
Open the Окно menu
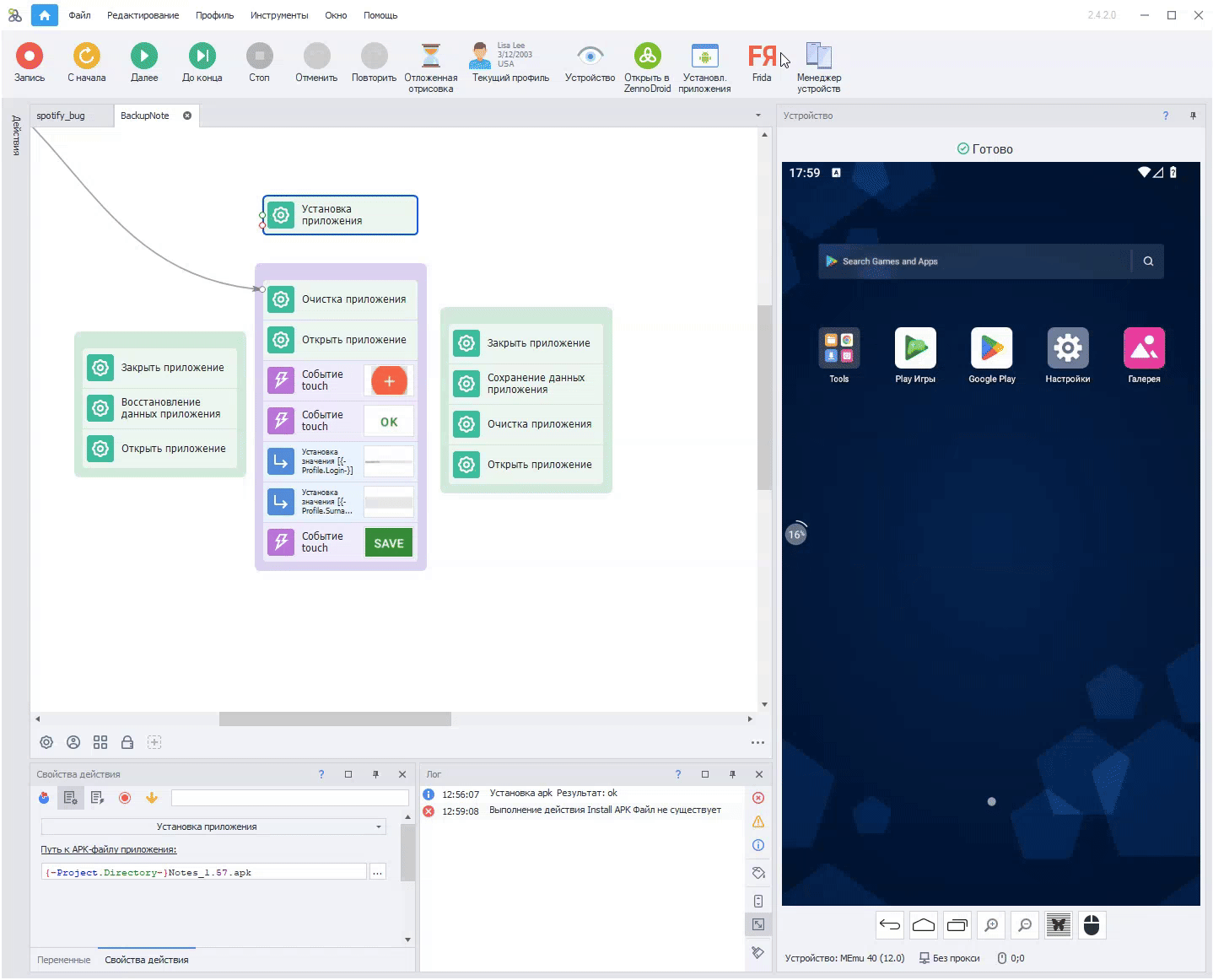pos(336,15)
